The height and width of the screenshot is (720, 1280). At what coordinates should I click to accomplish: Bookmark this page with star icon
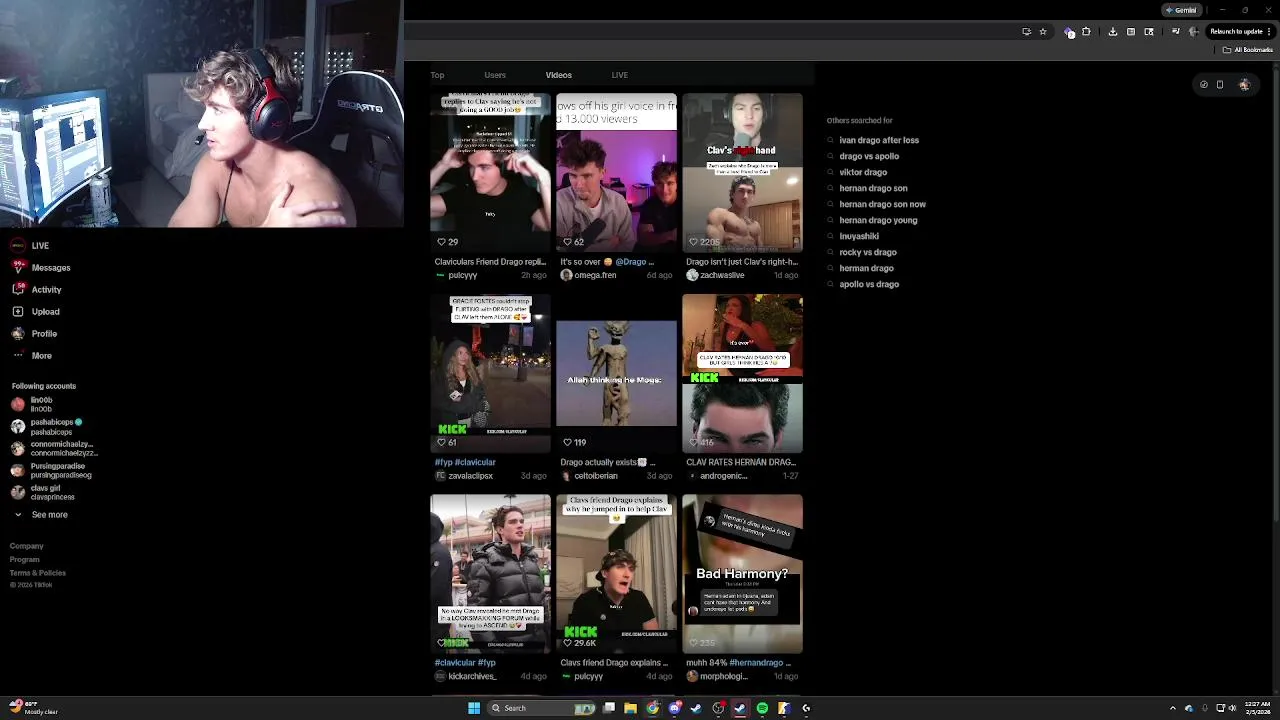tap(1043, 32)
